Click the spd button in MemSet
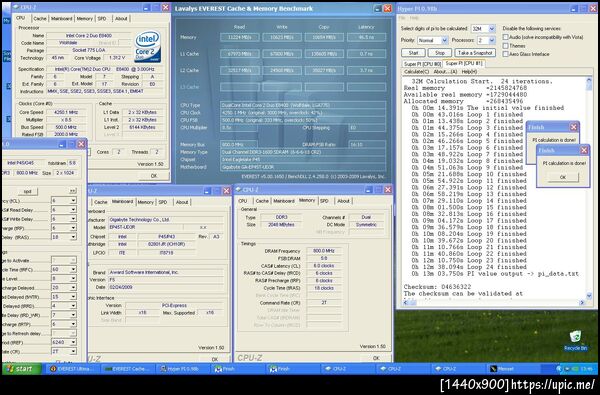This screenshot has height=395, width=600. point(28,191)
